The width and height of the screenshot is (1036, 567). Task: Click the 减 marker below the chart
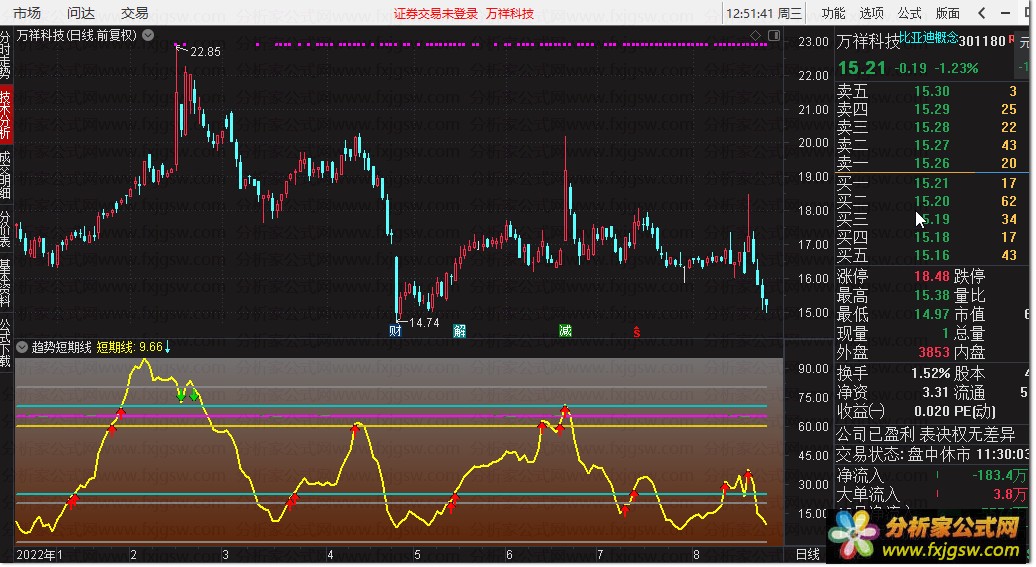point(565,331)
